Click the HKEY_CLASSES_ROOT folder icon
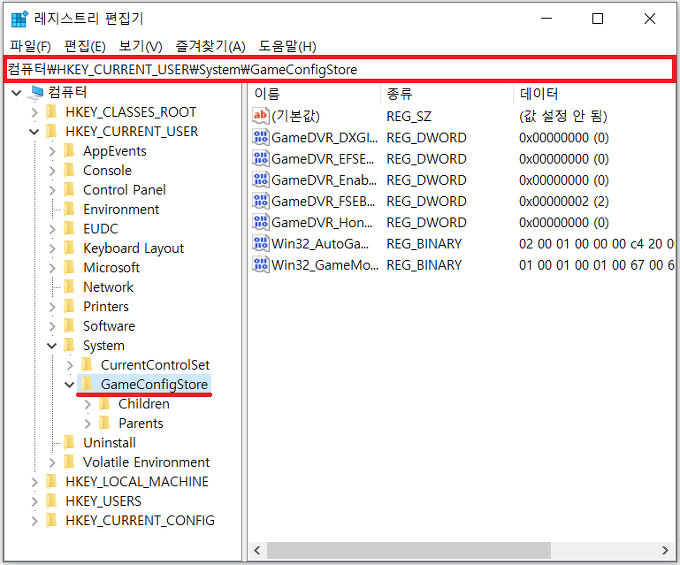This screenshot has height=565, width=680. tap(52, 112)
